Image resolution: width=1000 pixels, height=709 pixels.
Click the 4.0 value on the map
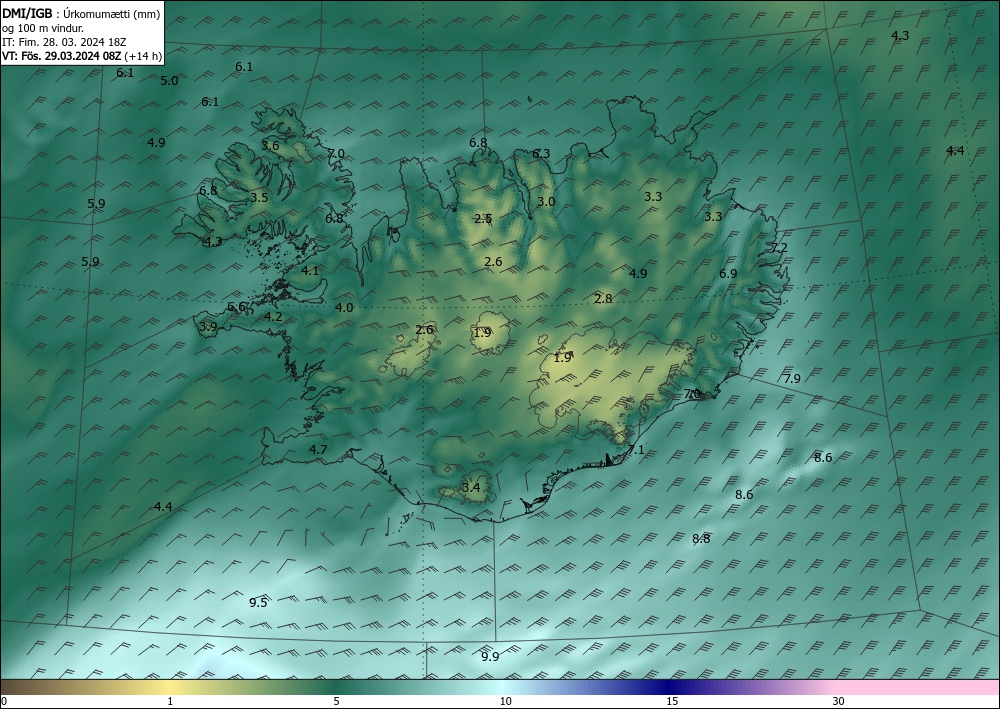[344, 307]
